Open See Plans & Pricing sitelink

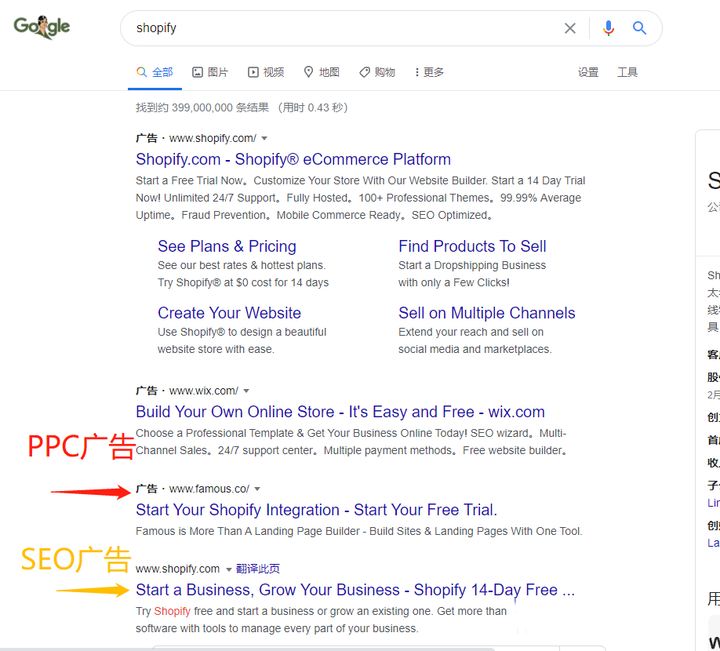(x=227, y=246)
